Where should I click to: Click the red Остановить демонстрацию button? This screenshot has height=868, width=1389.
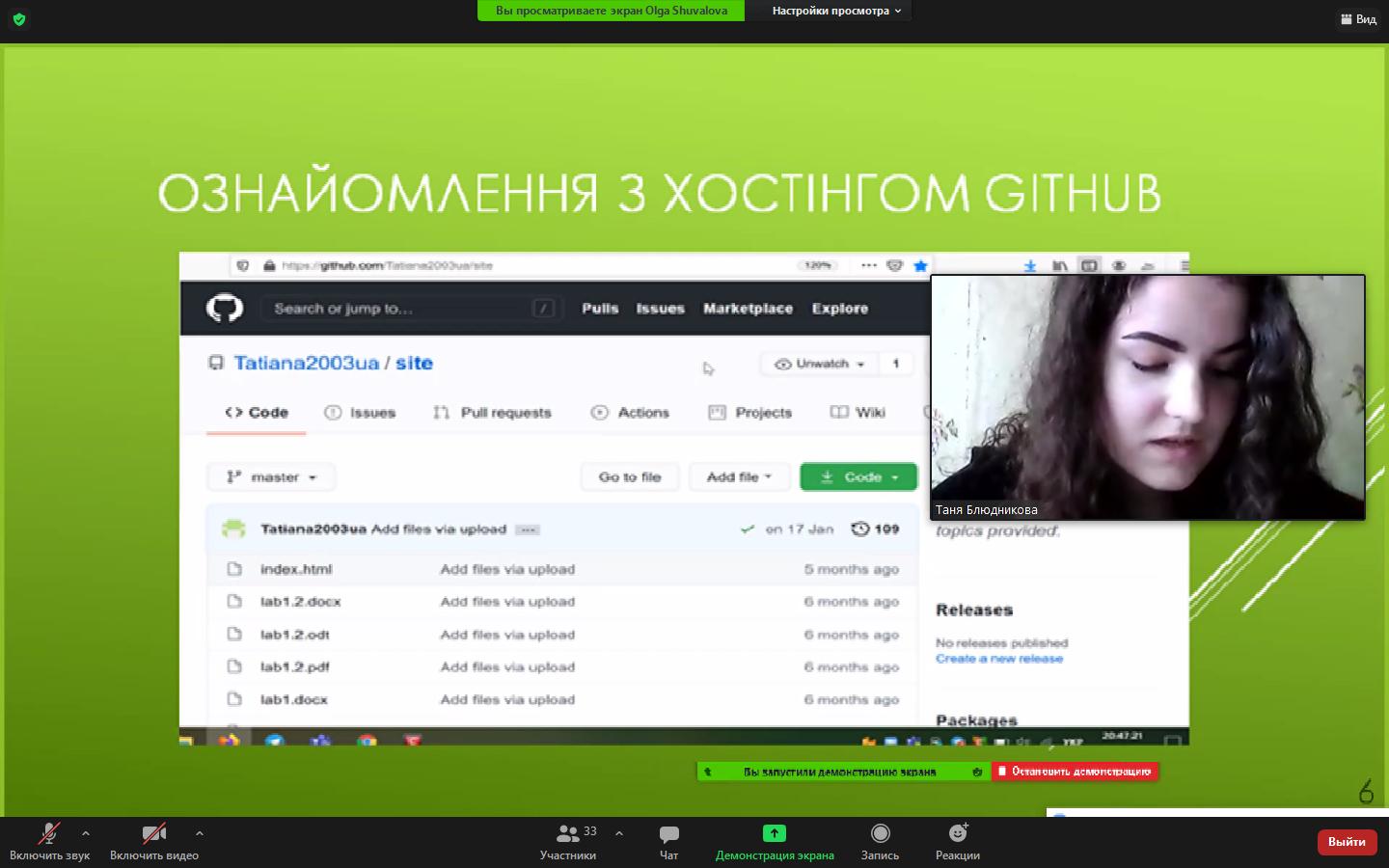click(1075, 772)
